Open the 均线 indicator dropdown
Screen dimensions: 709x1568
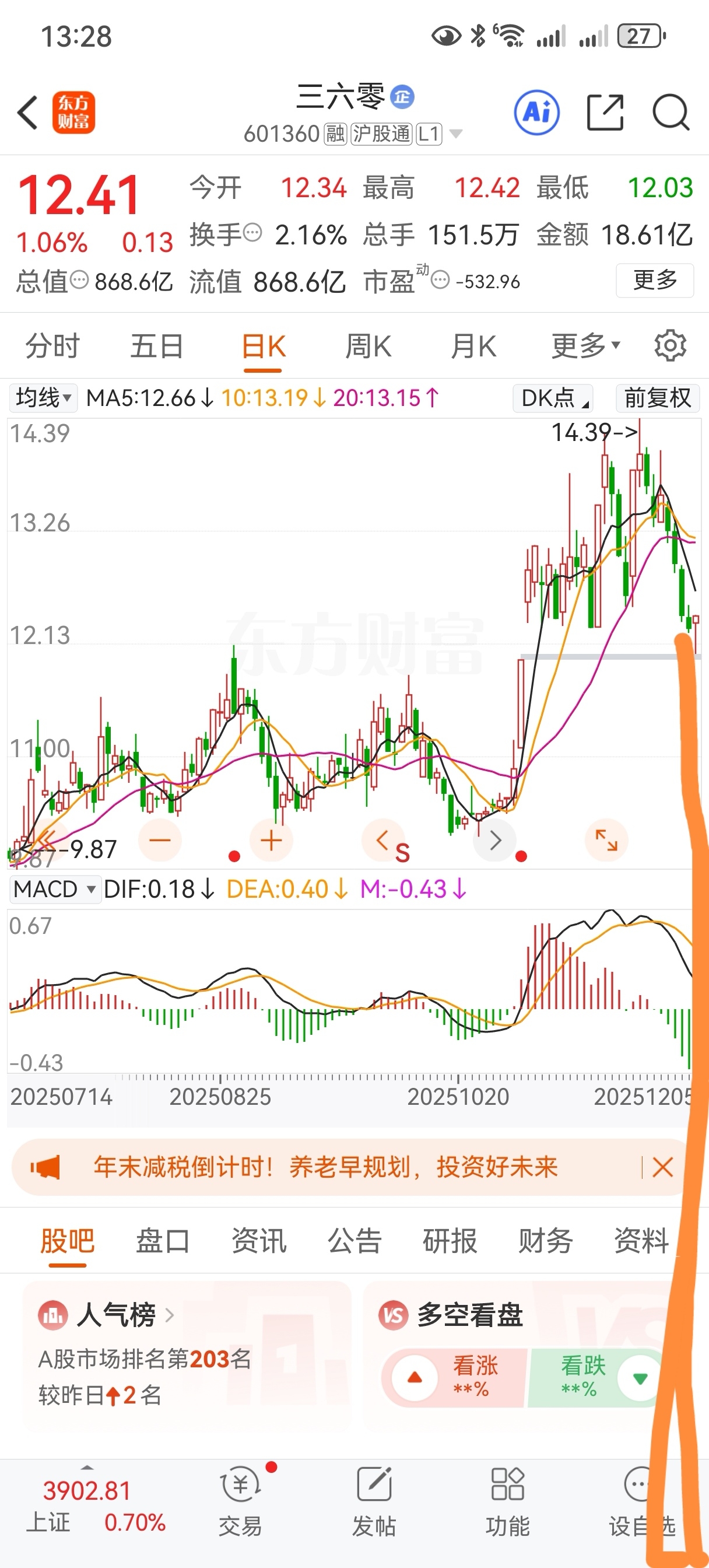coord(43,398)
